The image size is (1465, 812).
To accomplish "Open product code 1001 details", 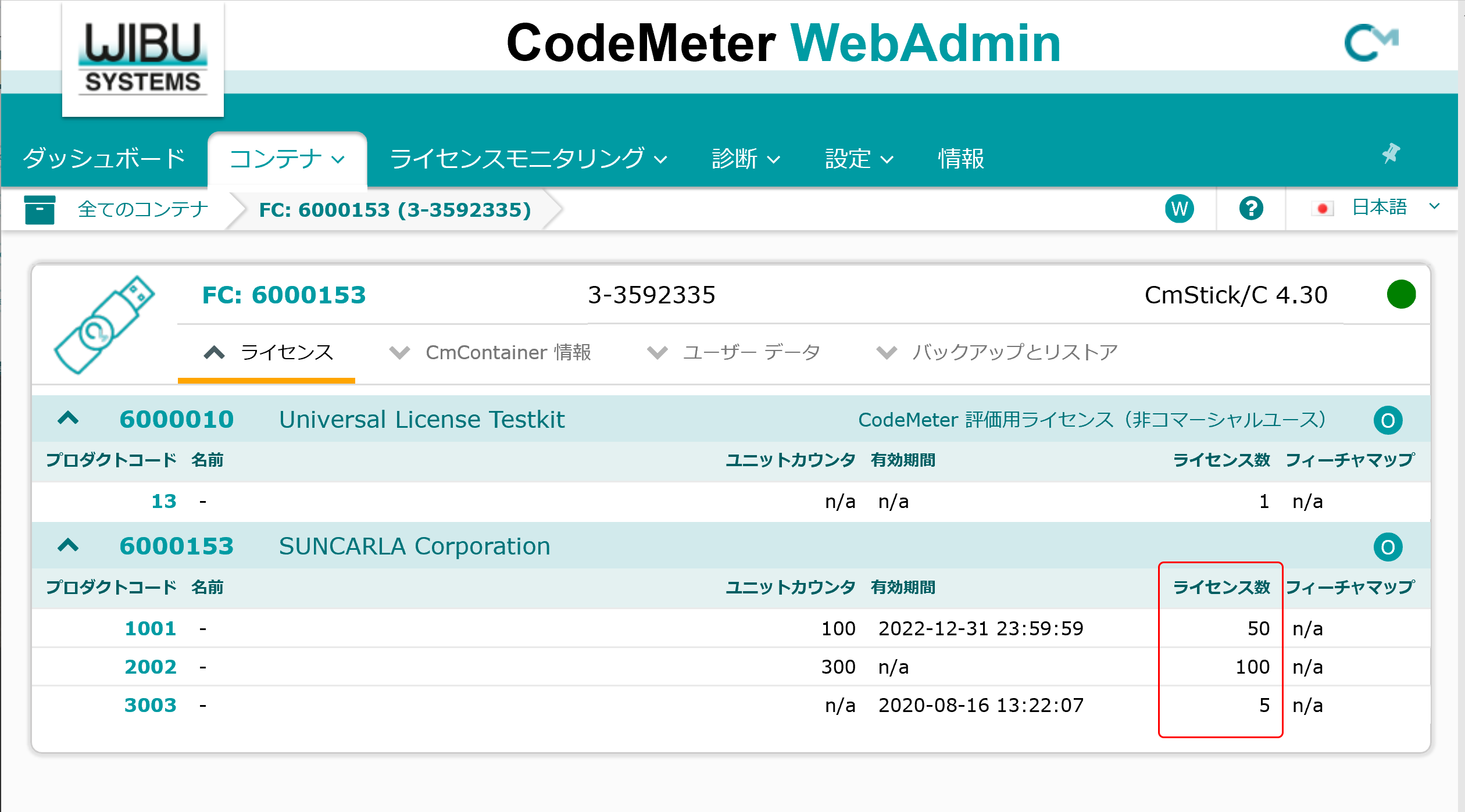I will click(151, 628).
